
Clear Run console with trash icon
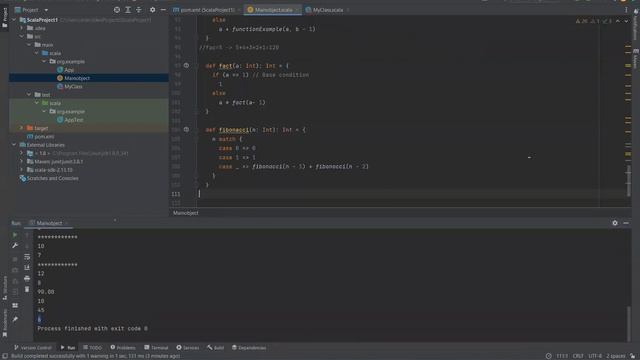pos(27,289)
